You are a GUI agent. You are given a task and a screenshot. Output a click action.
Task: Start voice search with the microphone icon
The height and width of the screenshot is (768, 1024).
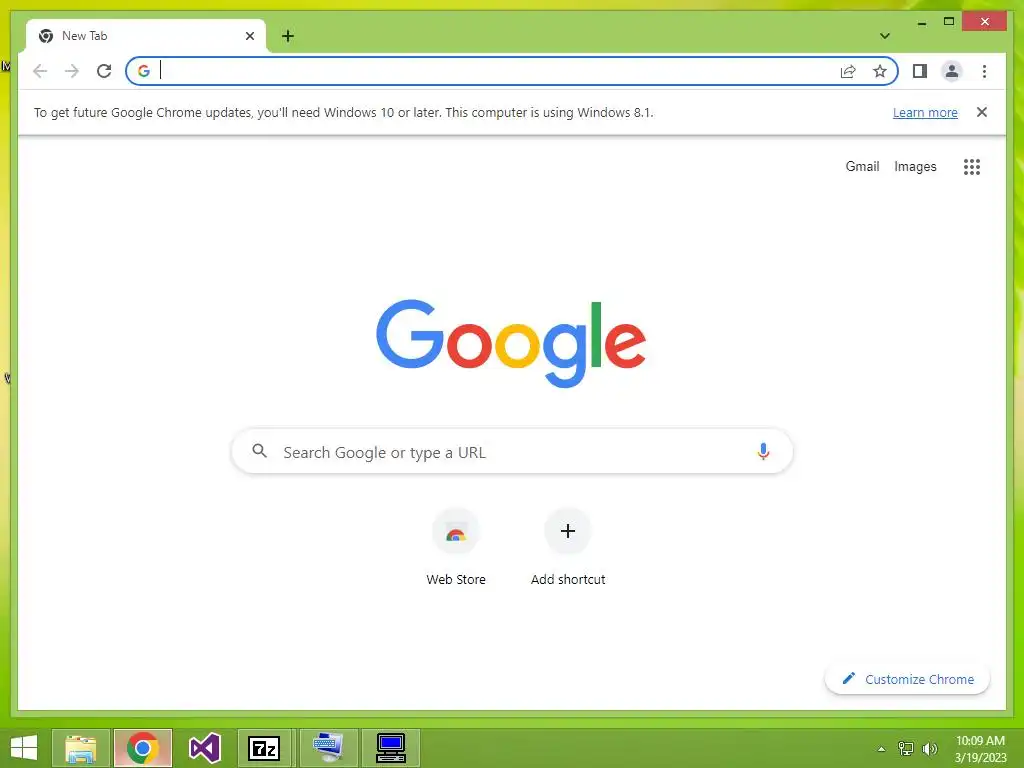pos(763,451)
